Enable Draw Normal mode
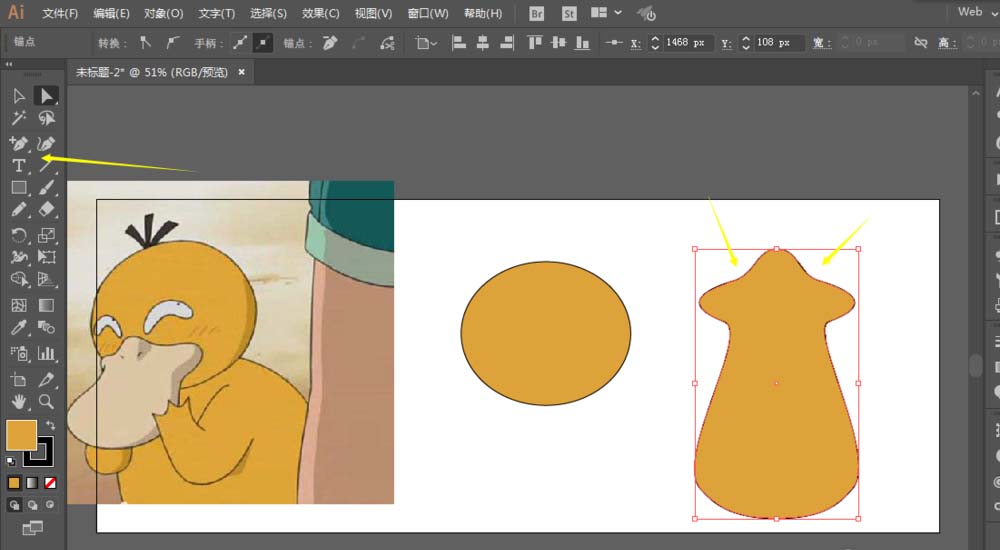1000x550 pixels. tap(14, 505)
